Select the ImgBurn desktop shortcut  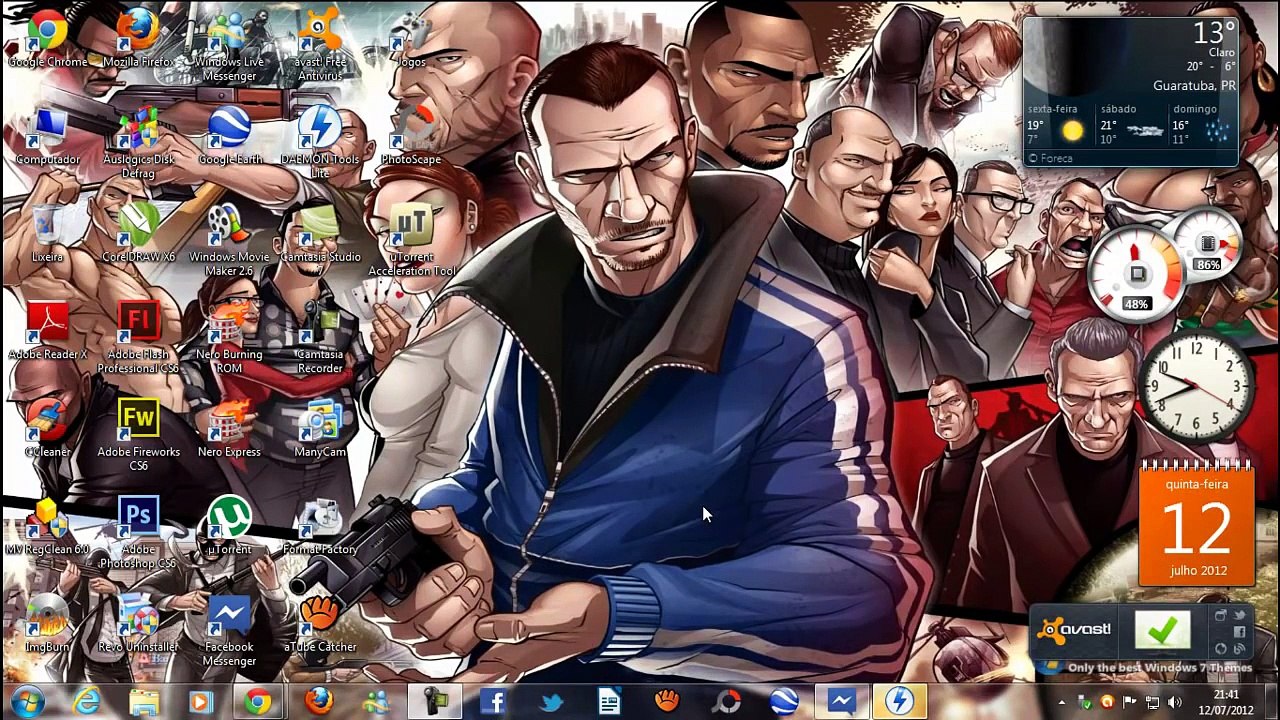click(x=47, y=624)
